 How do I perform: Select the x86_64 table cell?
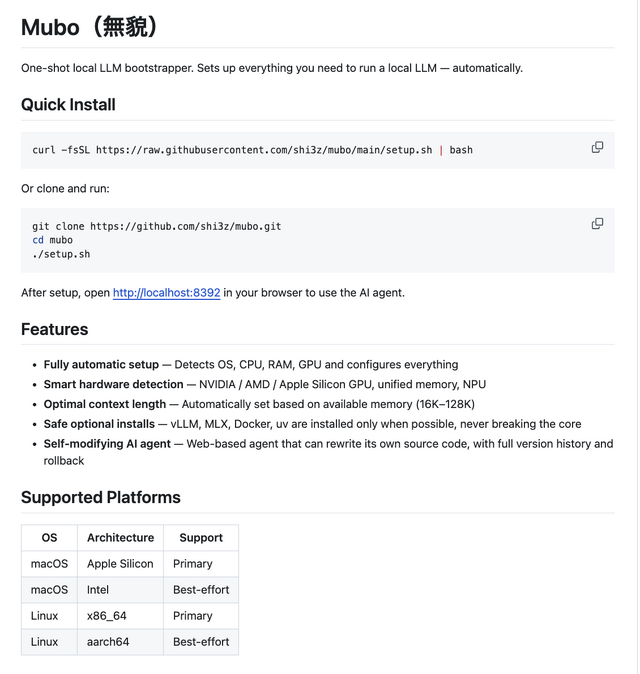coord(107,616)
